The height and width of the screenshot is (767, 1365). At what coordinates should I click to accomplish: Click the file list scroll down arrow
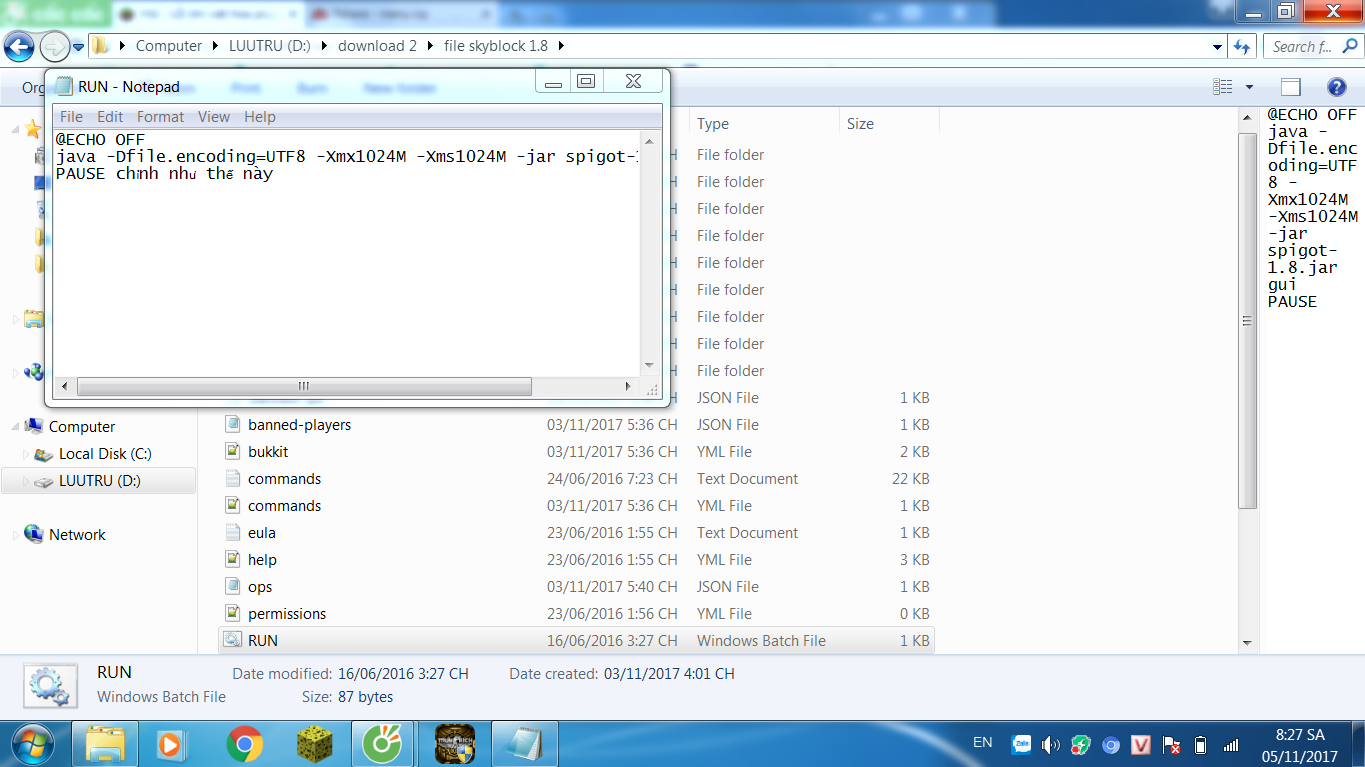click(1247, 643)
